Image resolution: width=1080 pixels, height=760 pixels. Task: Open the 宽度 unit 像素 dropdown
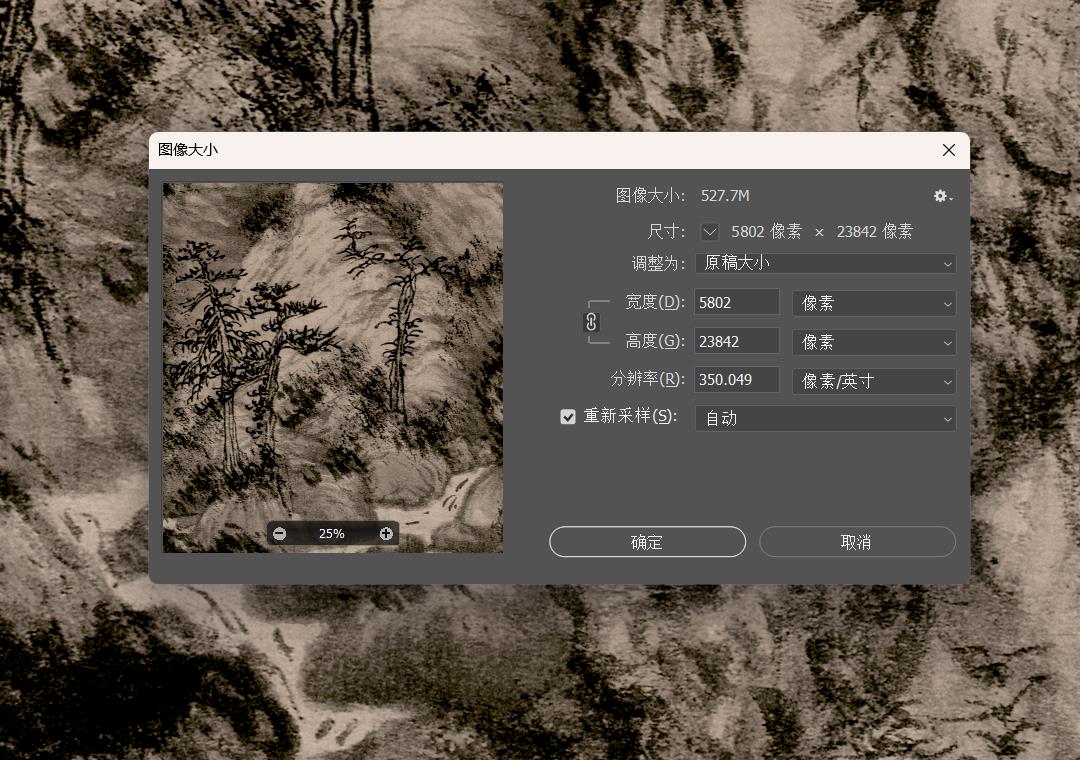874,303
